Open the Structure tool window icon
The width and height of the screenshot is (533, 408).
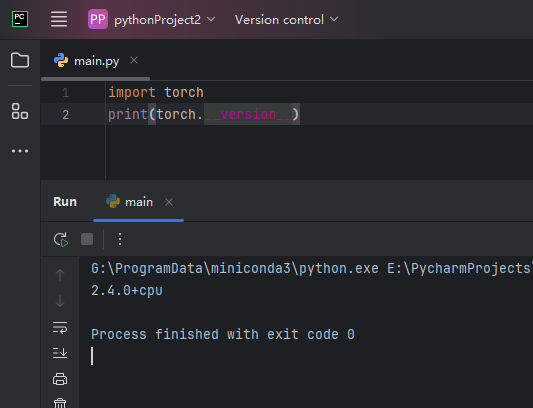pyautogui.click(x=20, y=111)
